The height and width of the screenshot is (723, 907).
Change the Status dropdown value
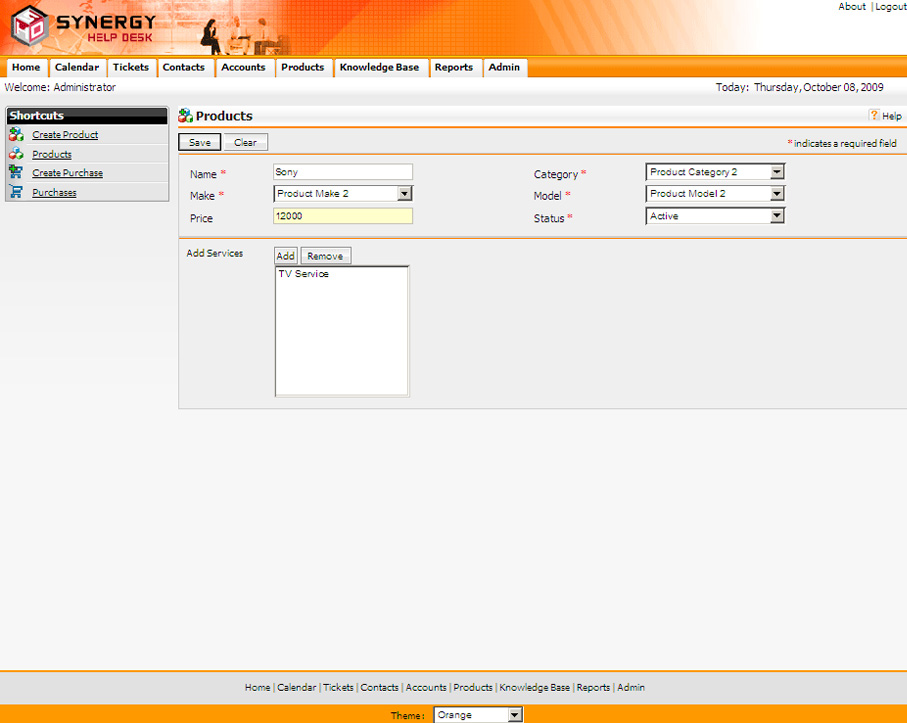(x=777, y=216)
